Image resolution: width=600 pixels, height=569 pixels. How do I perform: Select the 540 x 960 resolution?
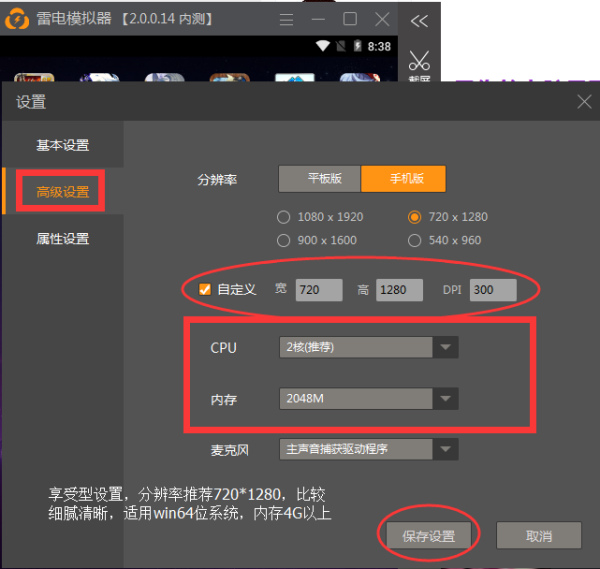445,240
